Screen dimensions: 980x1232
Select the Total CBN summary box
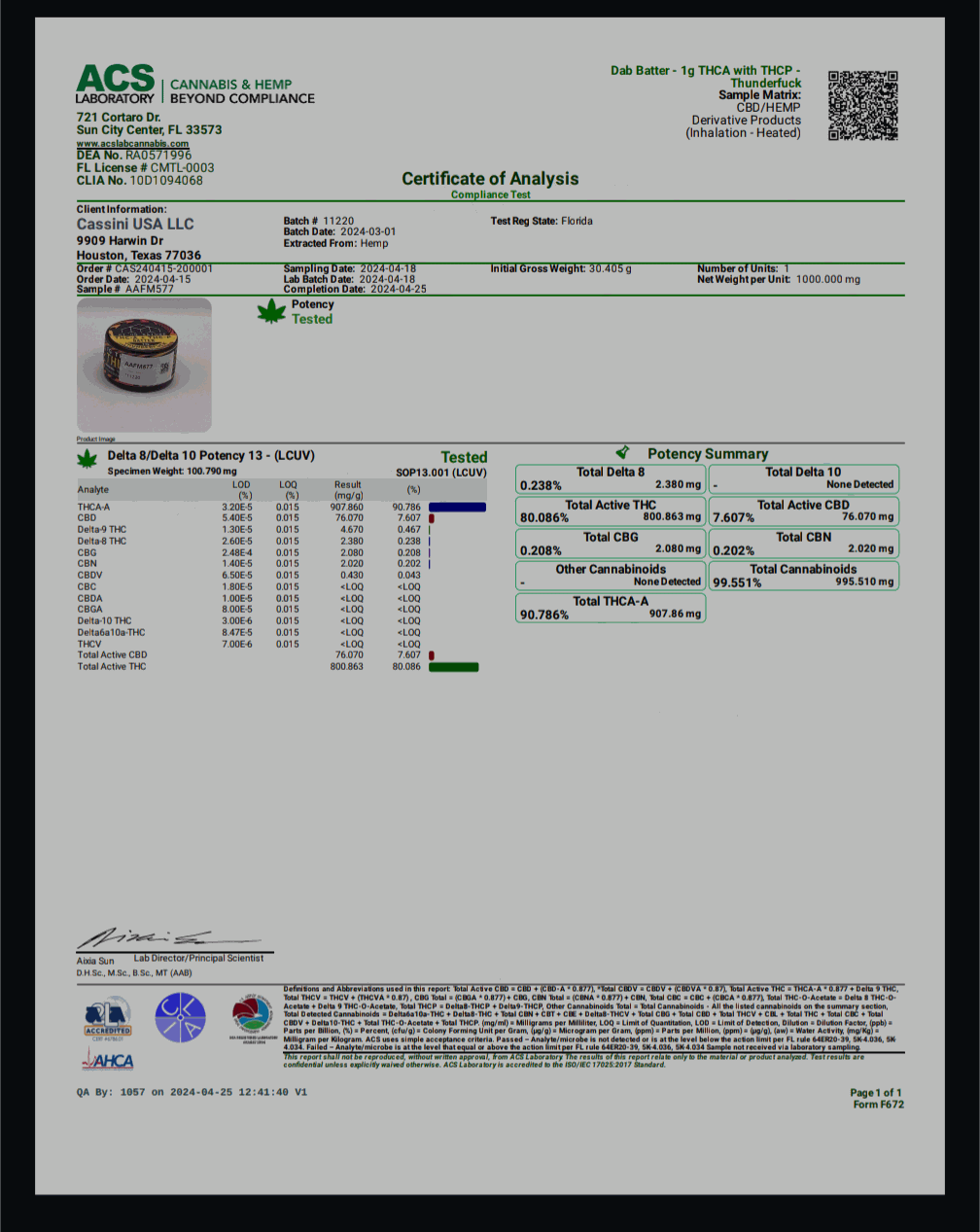pos(803,544)
